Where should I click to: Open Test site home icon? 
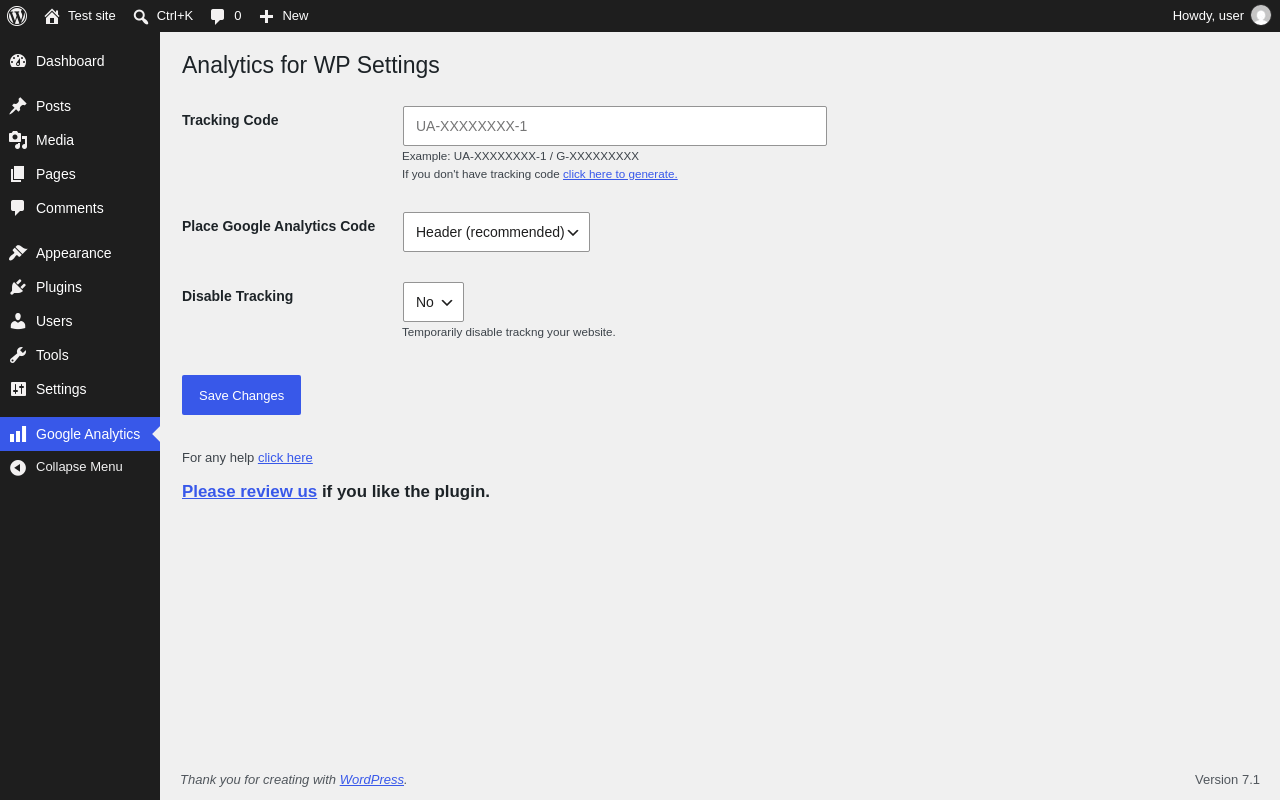pos(52,16)
